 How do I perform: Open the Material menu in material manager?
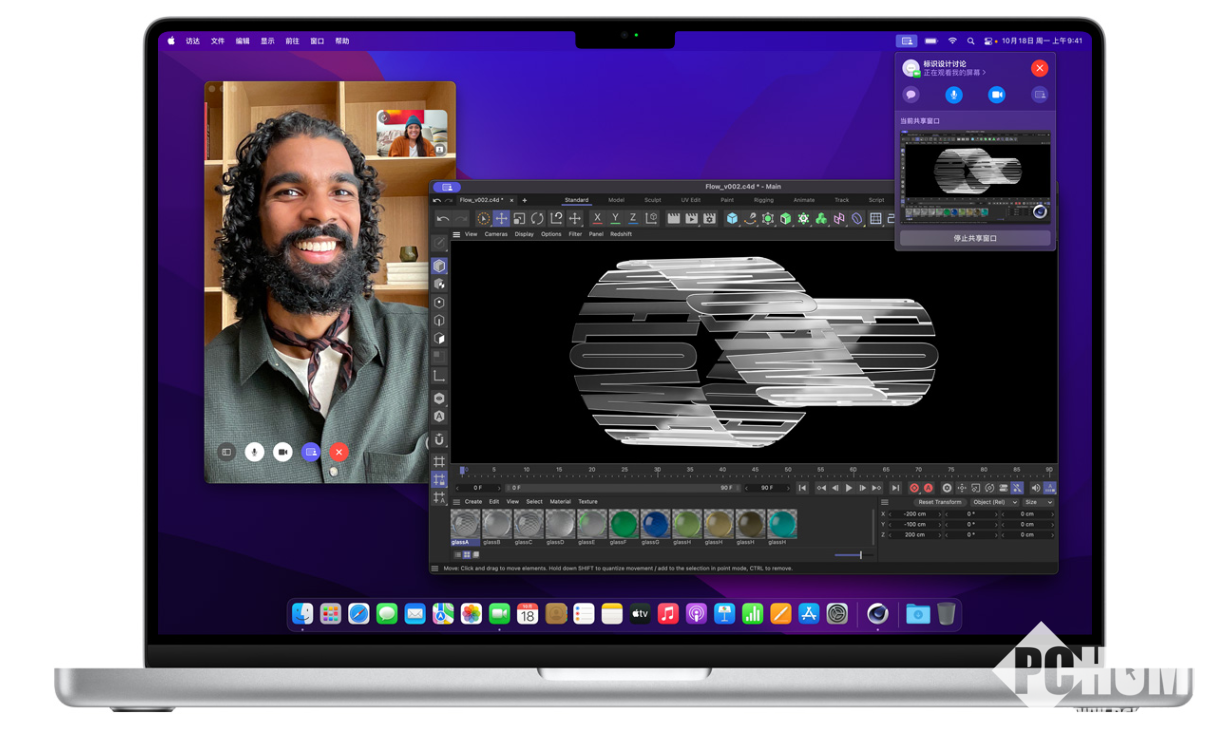coord(560,502)
